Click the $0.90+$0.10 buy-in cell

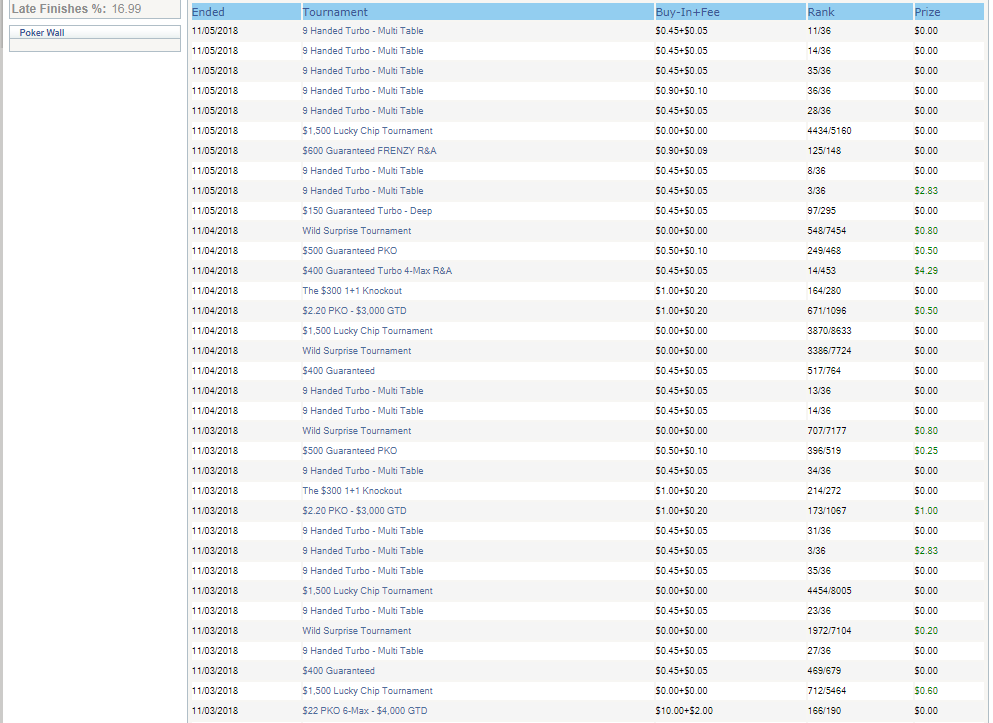681,91
